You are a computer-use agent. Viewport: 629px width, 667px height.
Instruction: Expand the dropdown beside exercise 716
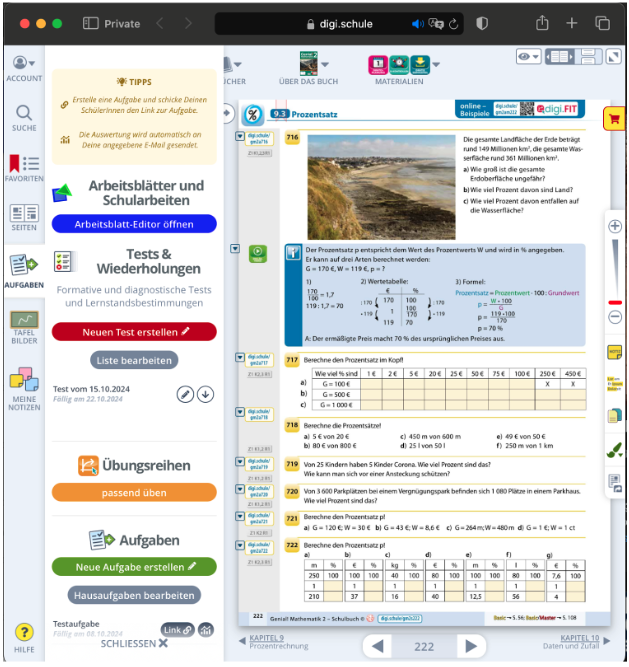pyautogui.click(x=240, y=136)
